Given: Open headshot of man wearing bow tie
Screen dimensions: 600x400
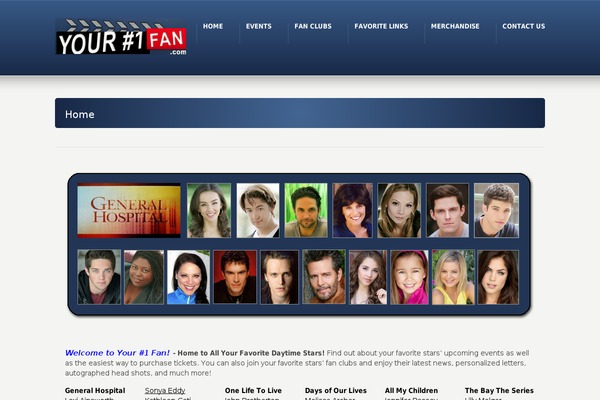Looking at the screenshot, I should (258, 210).
